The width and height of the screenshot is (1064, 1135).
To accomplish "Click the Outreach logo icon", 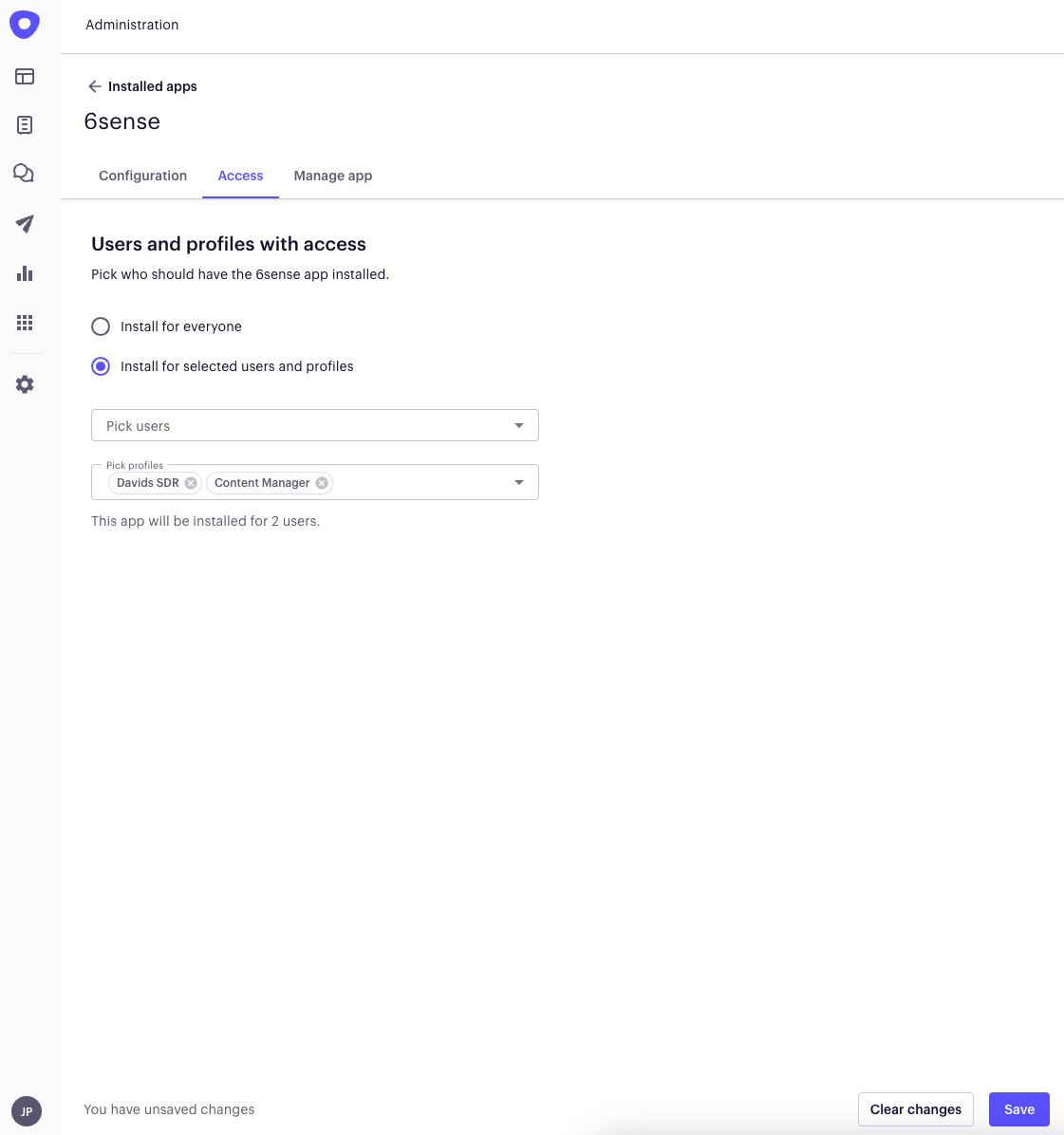I will 25,24.
